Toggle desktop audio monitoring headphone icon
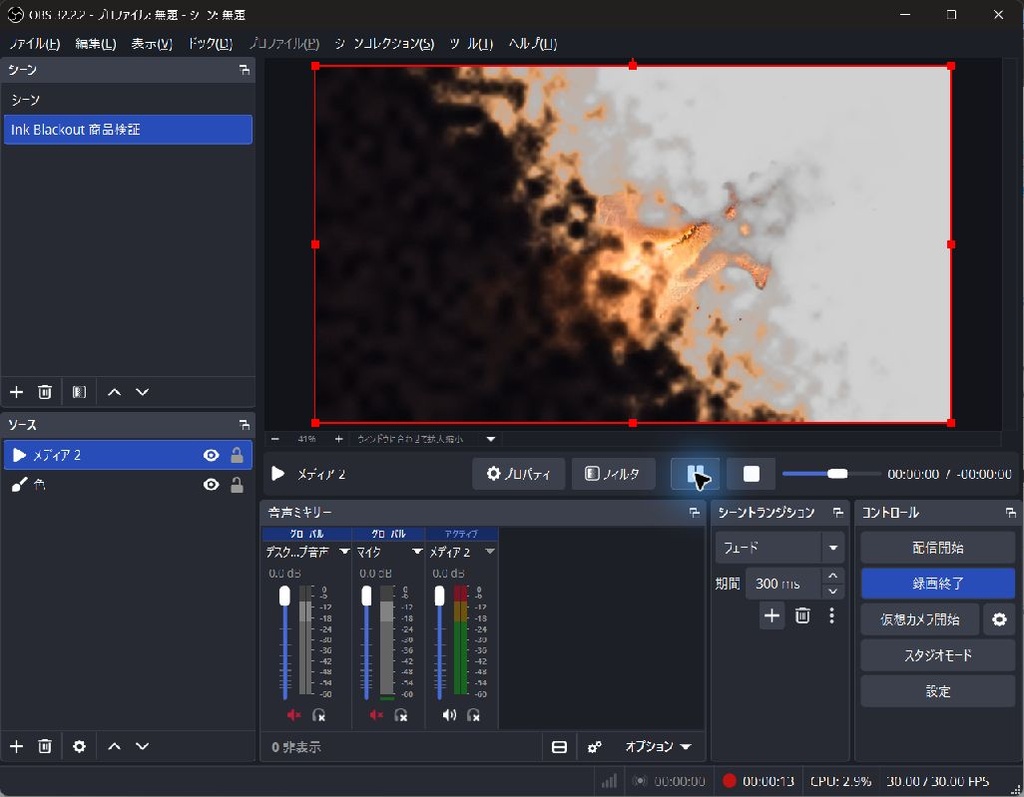 coord(319,715)
